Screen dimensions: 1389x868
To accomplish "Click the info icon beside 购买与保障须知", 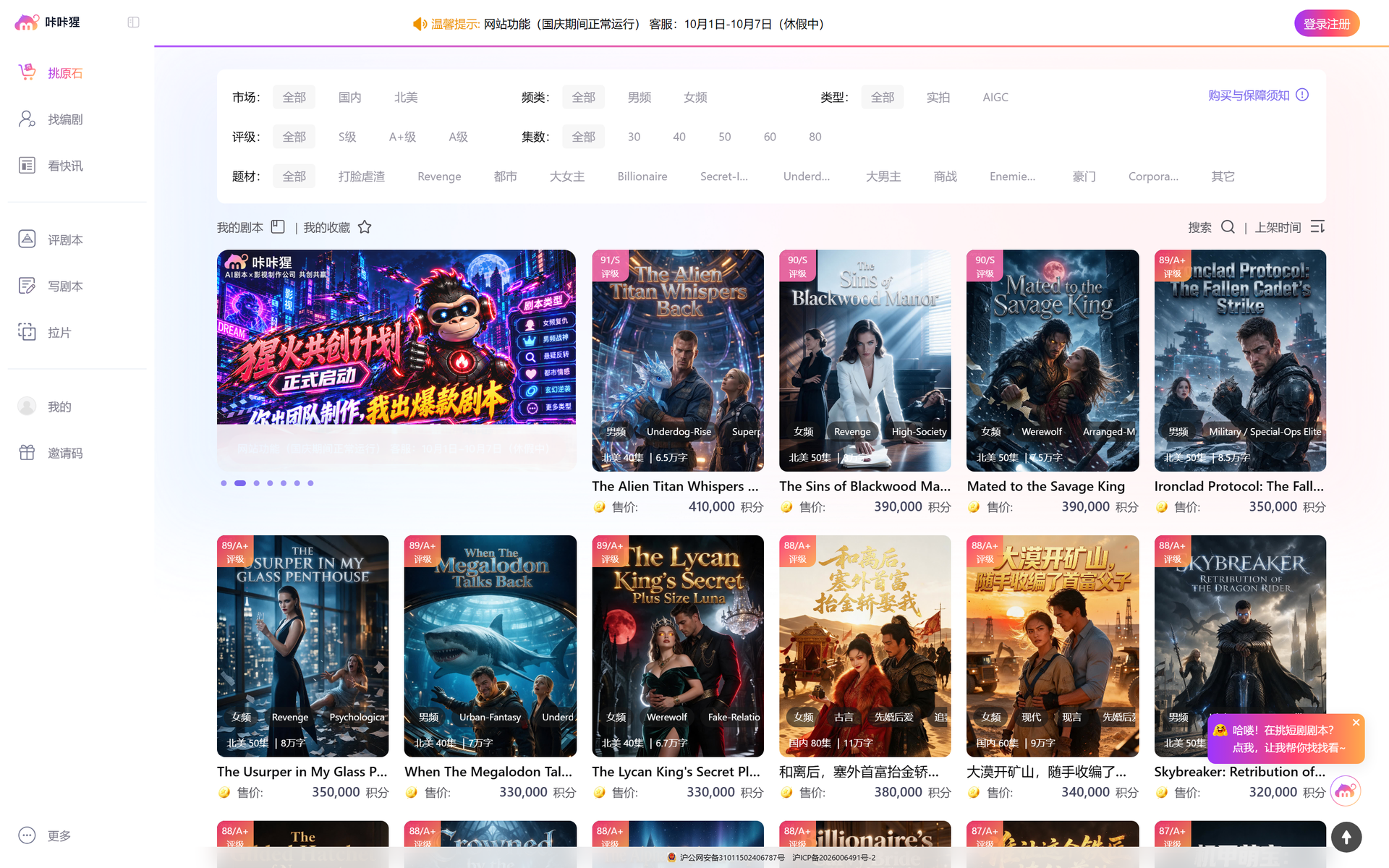I will 1302,95.
